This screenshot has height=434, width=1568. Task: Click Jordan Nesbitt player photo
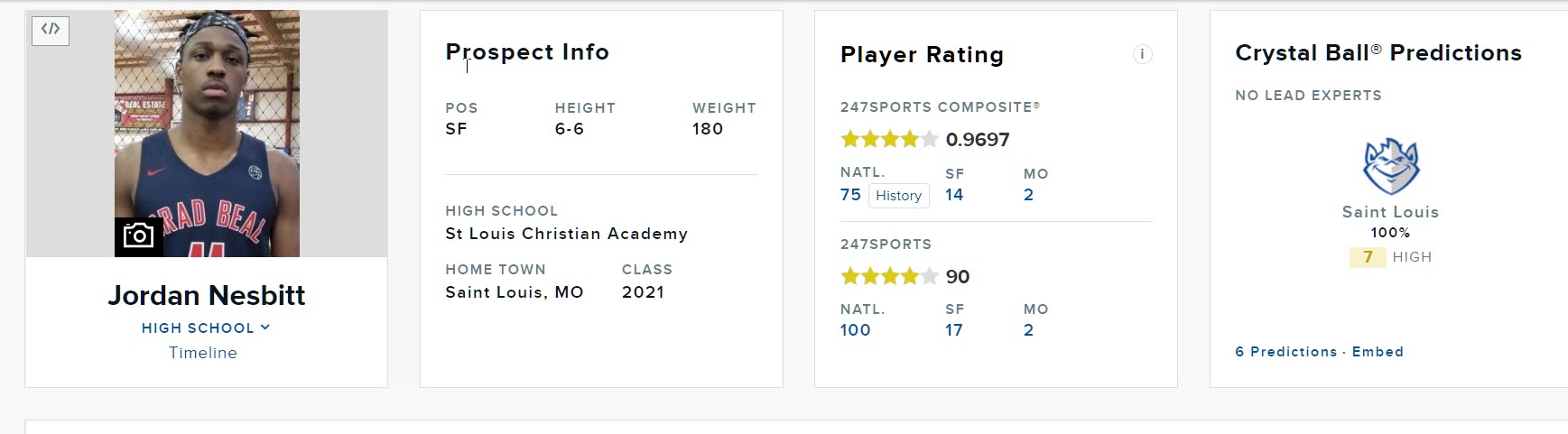point(207,134)
